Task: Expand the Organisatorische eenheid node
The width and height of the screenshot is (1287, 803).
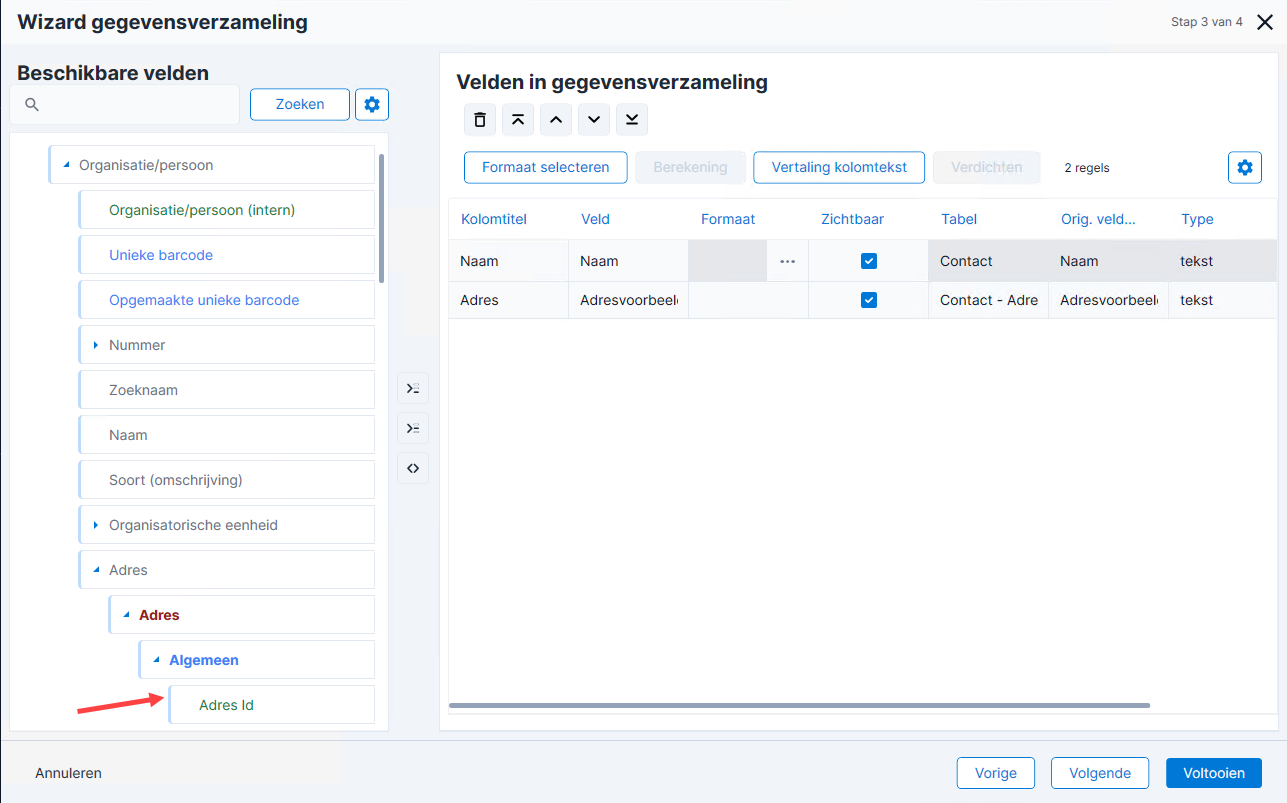Action: pyautogui.click(x=96, y=525)
